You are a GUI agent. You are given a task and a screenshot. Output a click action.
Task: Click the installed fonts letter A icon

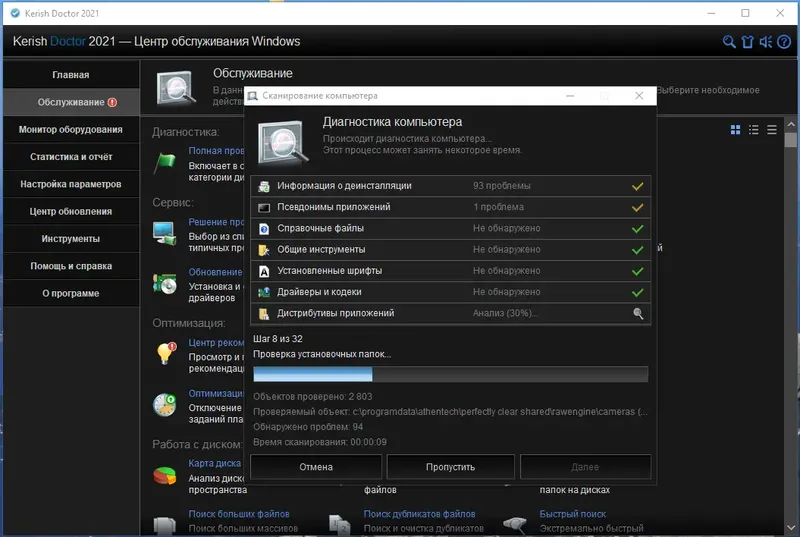264,271
